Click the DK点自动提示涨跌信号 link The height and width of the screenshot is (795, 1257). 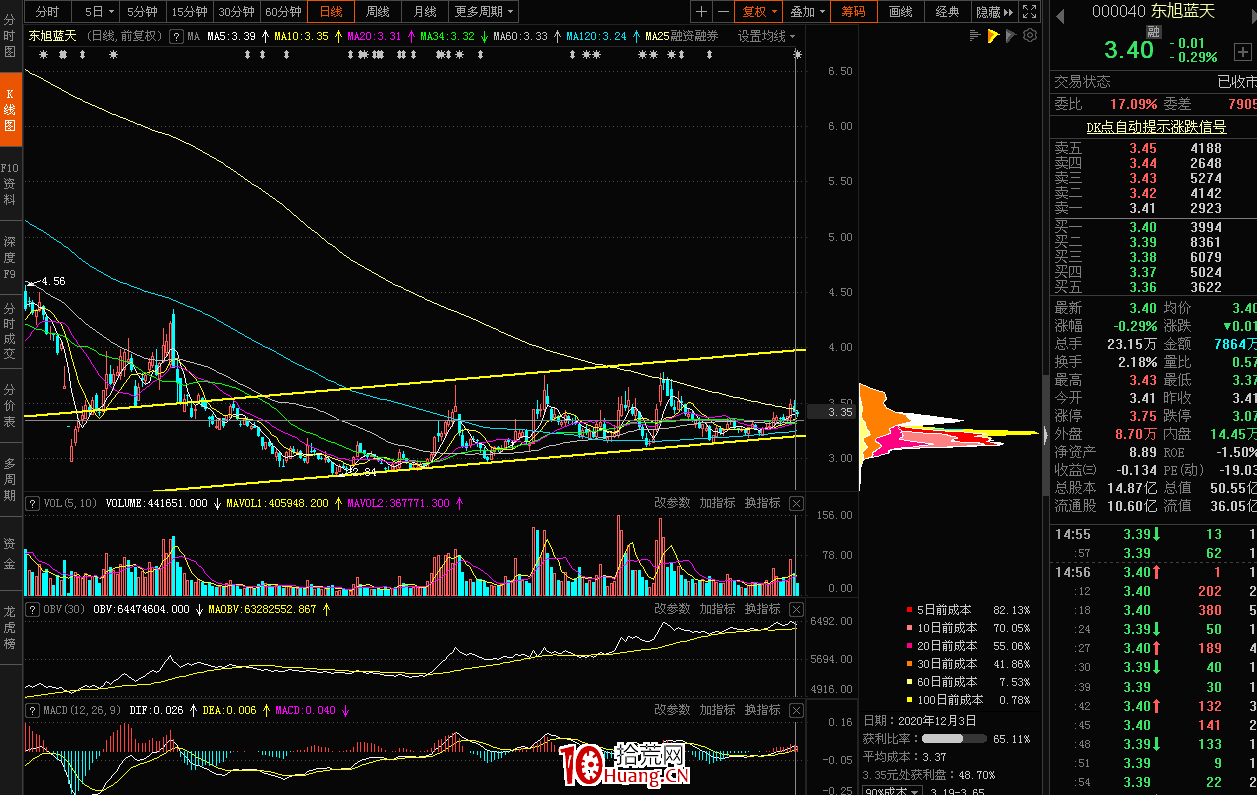(1156, 127)
